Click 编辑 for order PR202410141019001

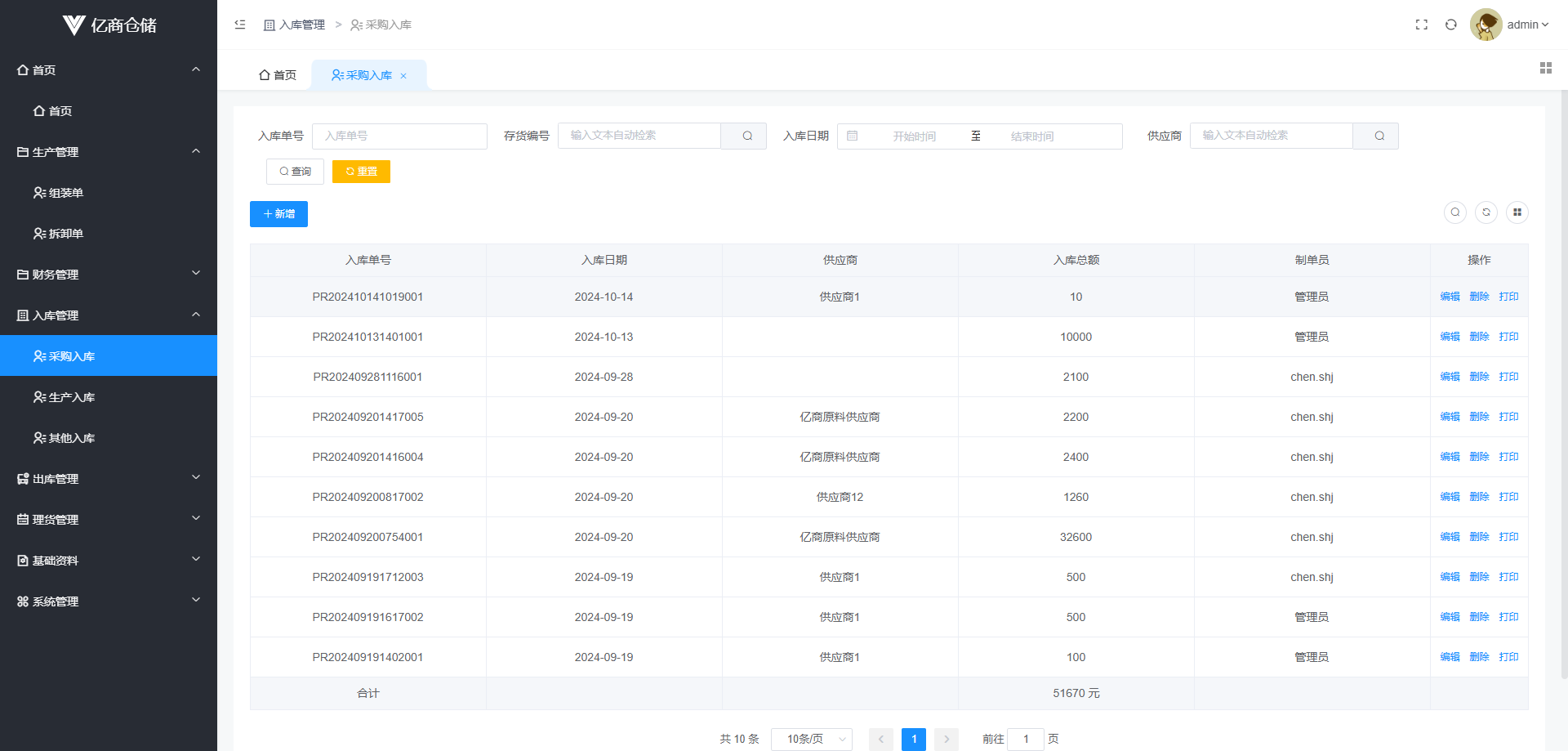tap(1450, 297)
